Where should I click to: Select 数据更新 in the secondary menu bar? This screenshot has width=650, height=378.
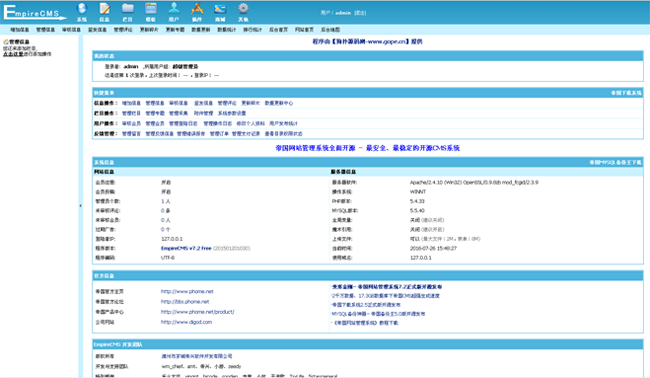(201, 30)
